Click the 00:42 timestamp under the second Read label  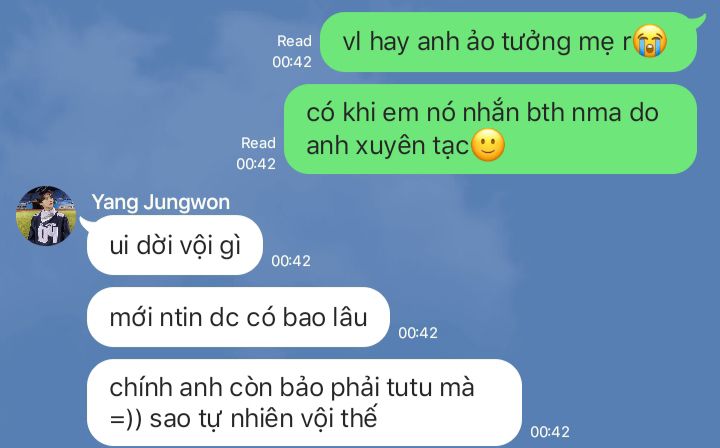[x=256, y=163]
